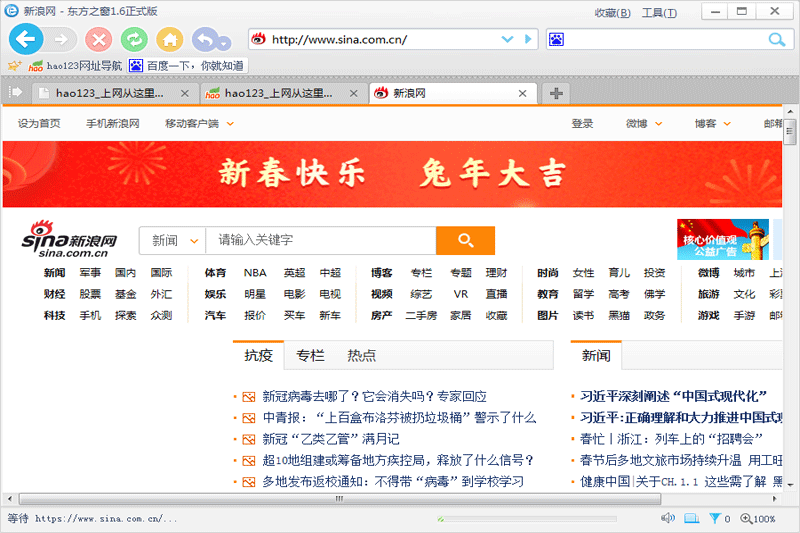This screenshot has height=533, width=800.
Task: Open headline 习近平深刻阐述"中国式现代化"
Action: point(673,396)
